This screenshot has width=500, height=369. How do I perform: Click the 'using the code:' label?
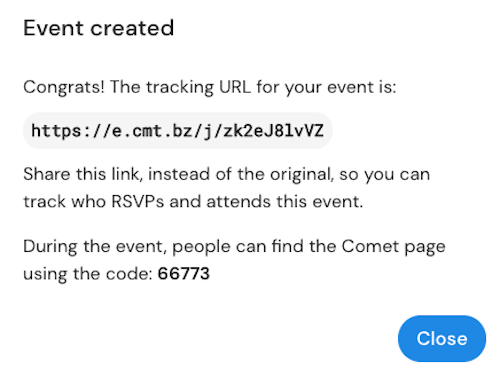pos(88,274)
